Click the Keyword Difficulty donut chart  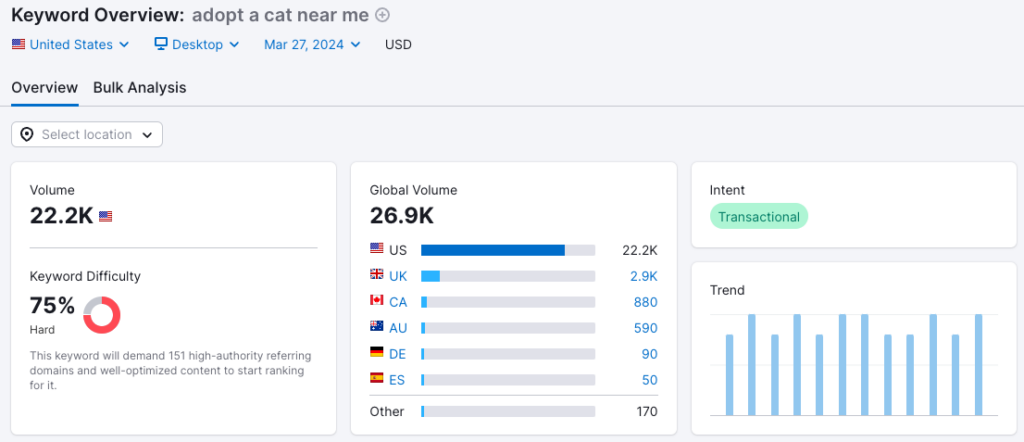click(102, 314)
